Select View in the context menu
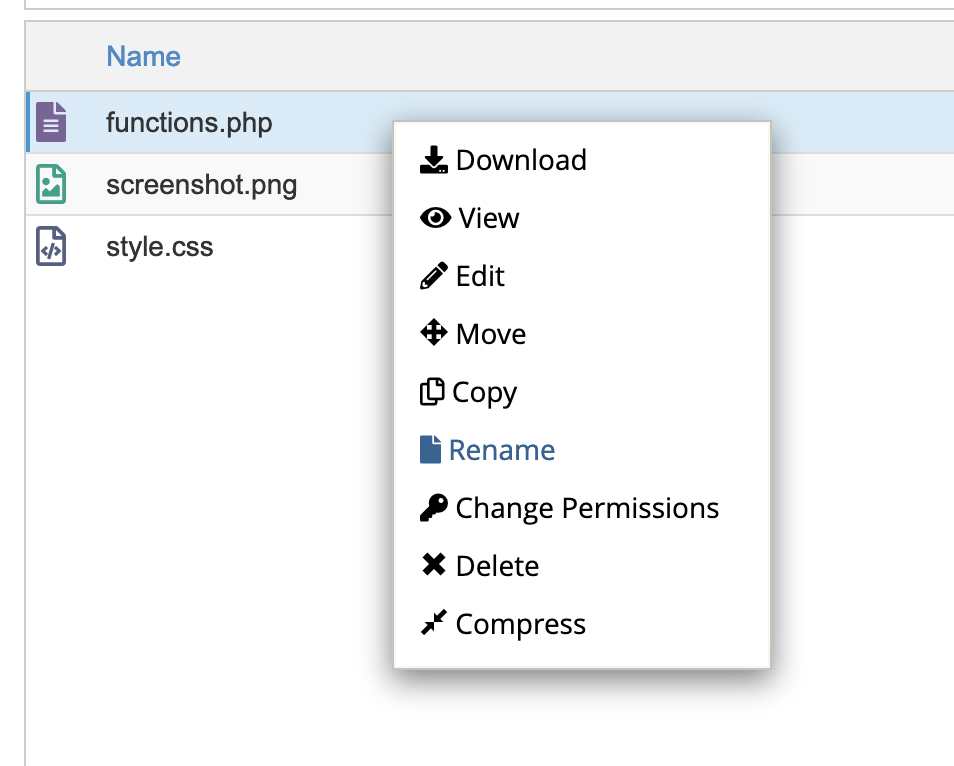 (489, 218)
